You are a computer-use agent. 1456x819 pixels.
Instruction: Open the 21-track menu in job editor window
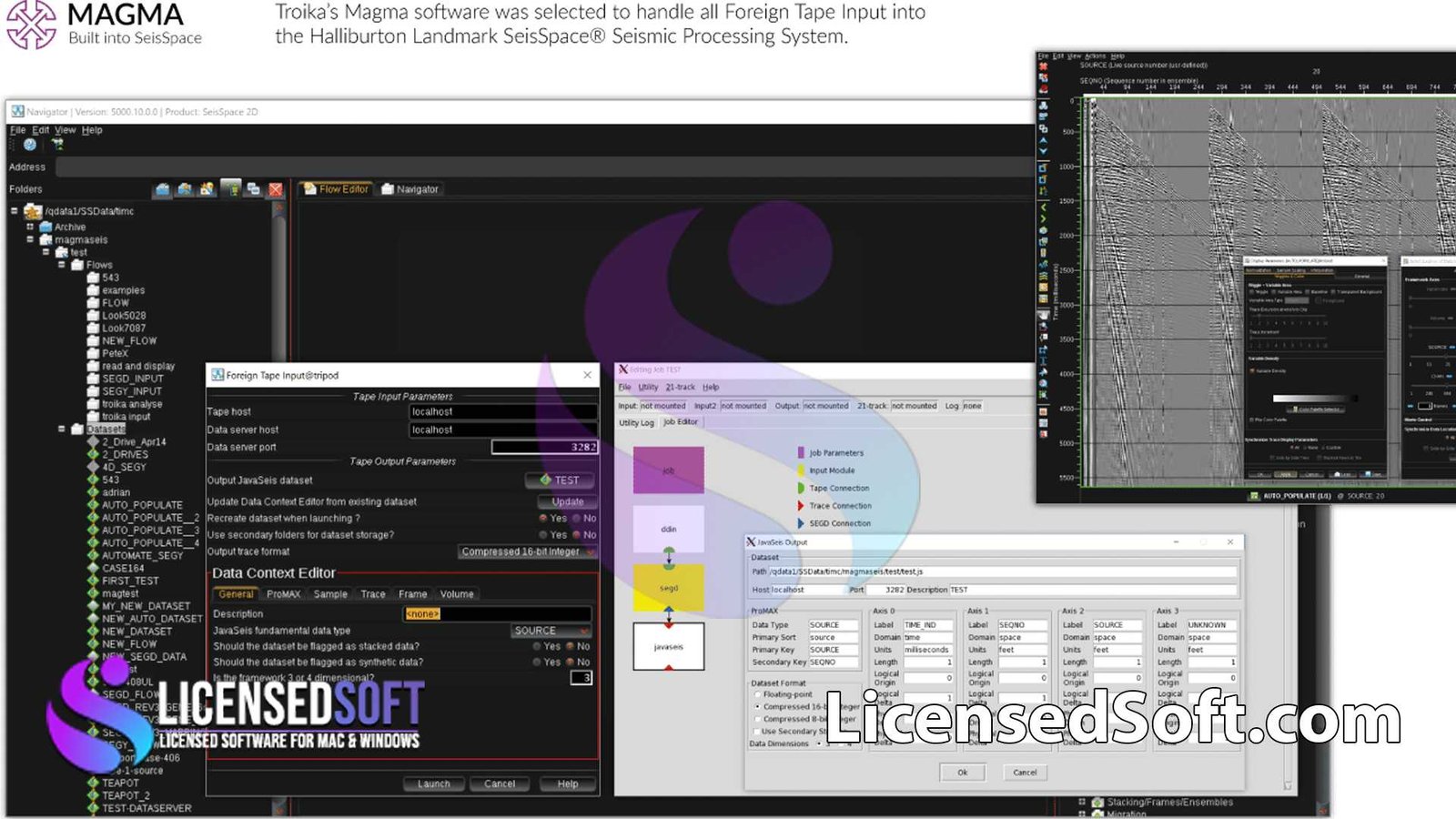[680, 387]
